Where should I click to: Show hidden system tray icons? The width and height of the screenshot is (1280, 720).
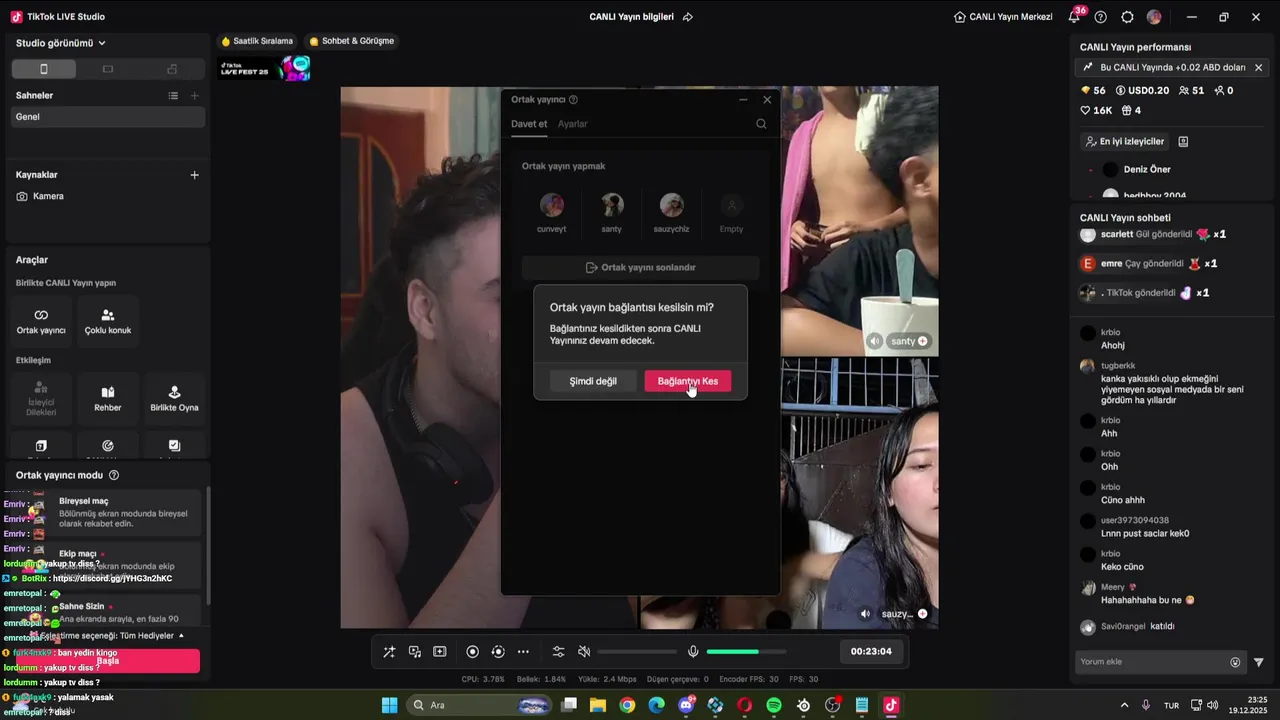point(1124,705)
